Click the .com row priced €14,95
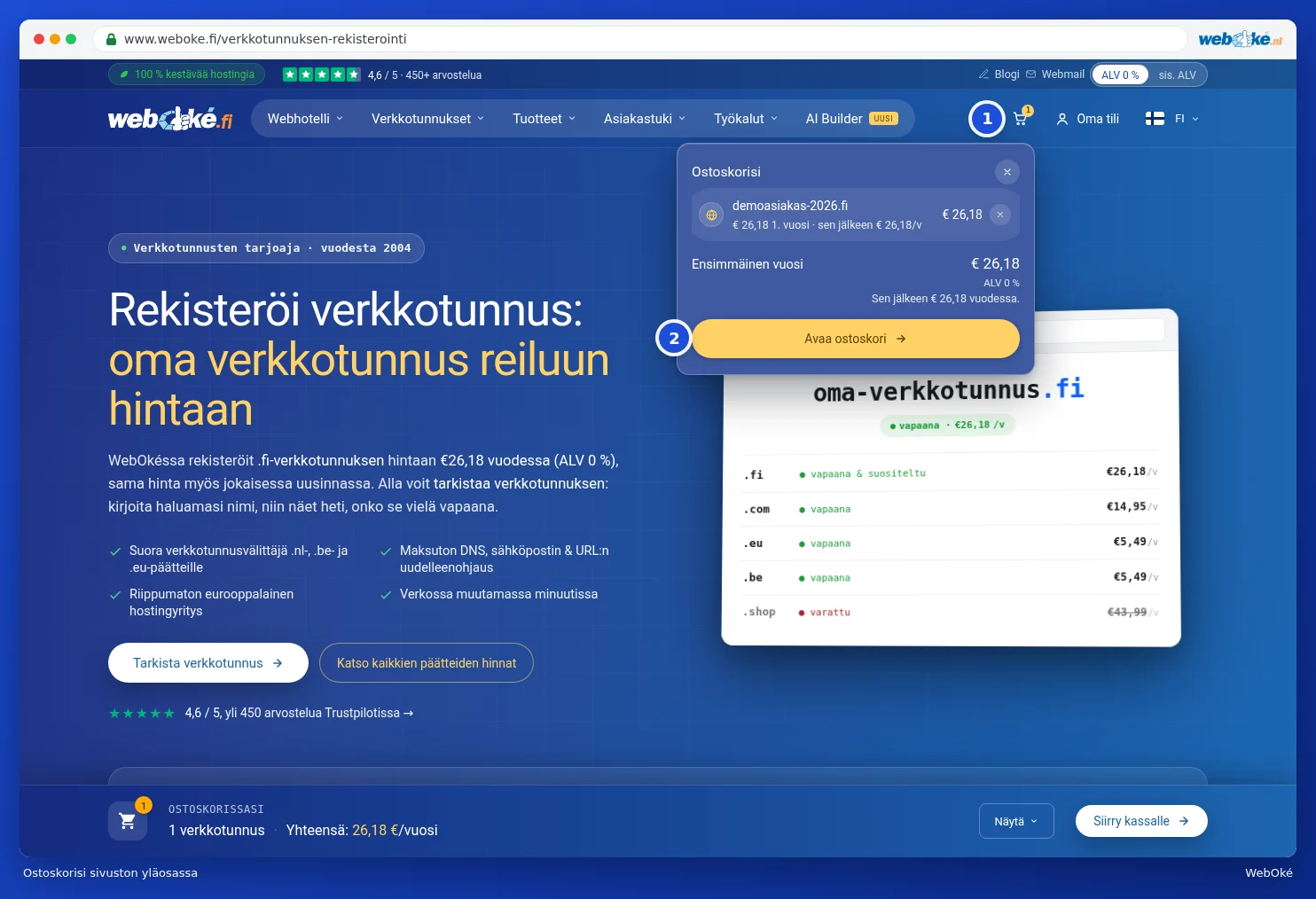Viewport: 1316px width, 899px height. [951, 509]
